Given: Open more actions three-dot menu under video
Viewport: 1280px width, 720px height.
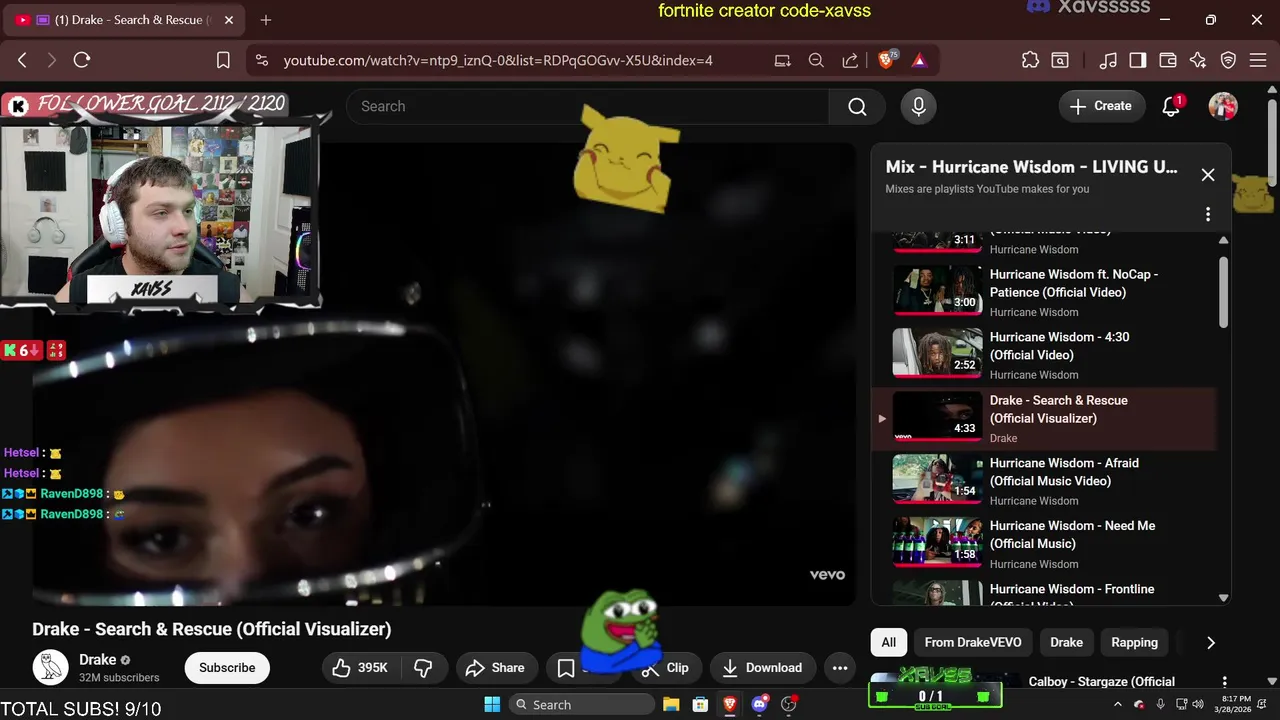Looking at the screenshot, I should 840,668.
